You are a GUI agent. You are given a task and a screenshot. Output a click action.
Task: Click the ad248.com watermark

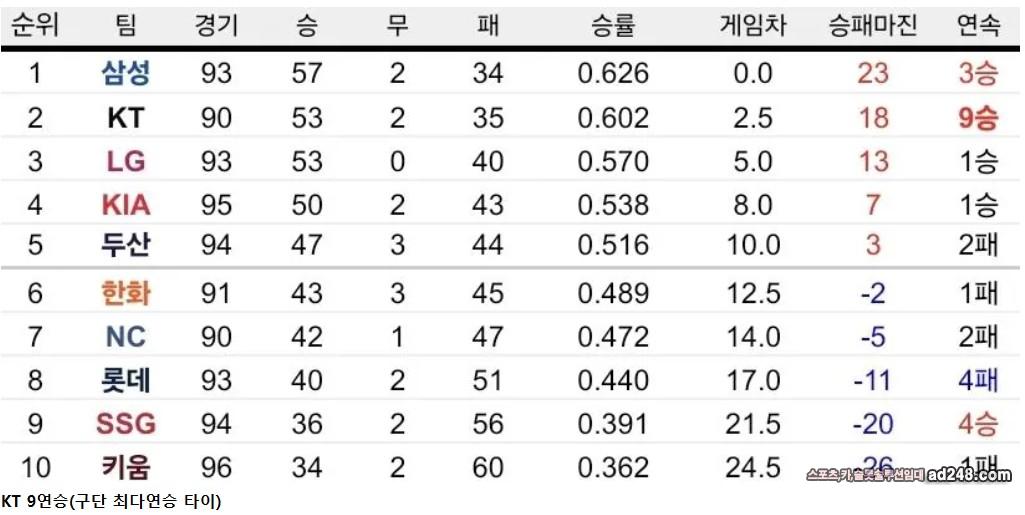pyautogui.click(x=969, y=475)
